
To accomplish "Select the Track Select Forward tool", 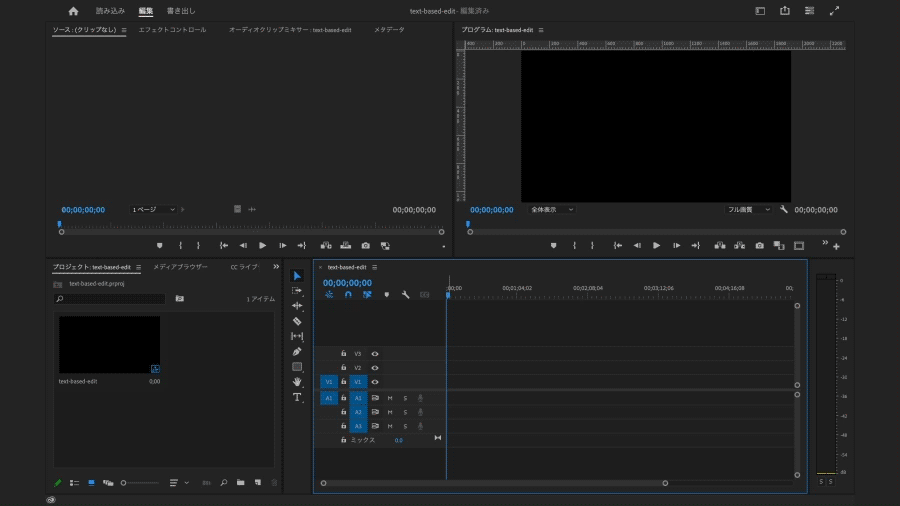I will point(297,291).
